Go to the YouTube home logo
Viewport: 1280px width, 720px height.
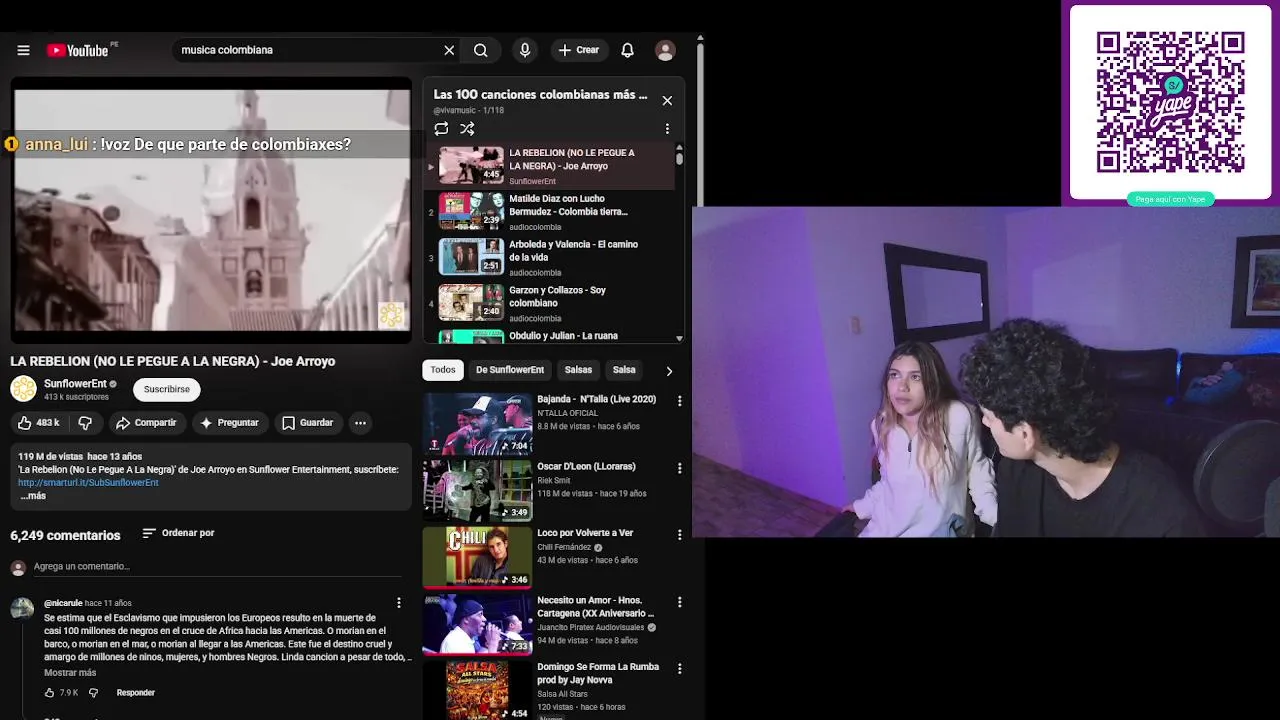[x=78, y=50]
